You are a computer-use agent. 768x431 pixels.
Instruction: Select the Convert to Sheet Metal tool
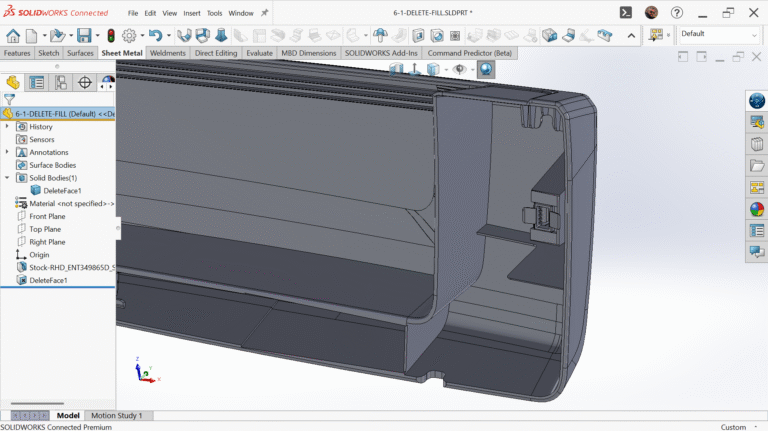coord(202,35)
